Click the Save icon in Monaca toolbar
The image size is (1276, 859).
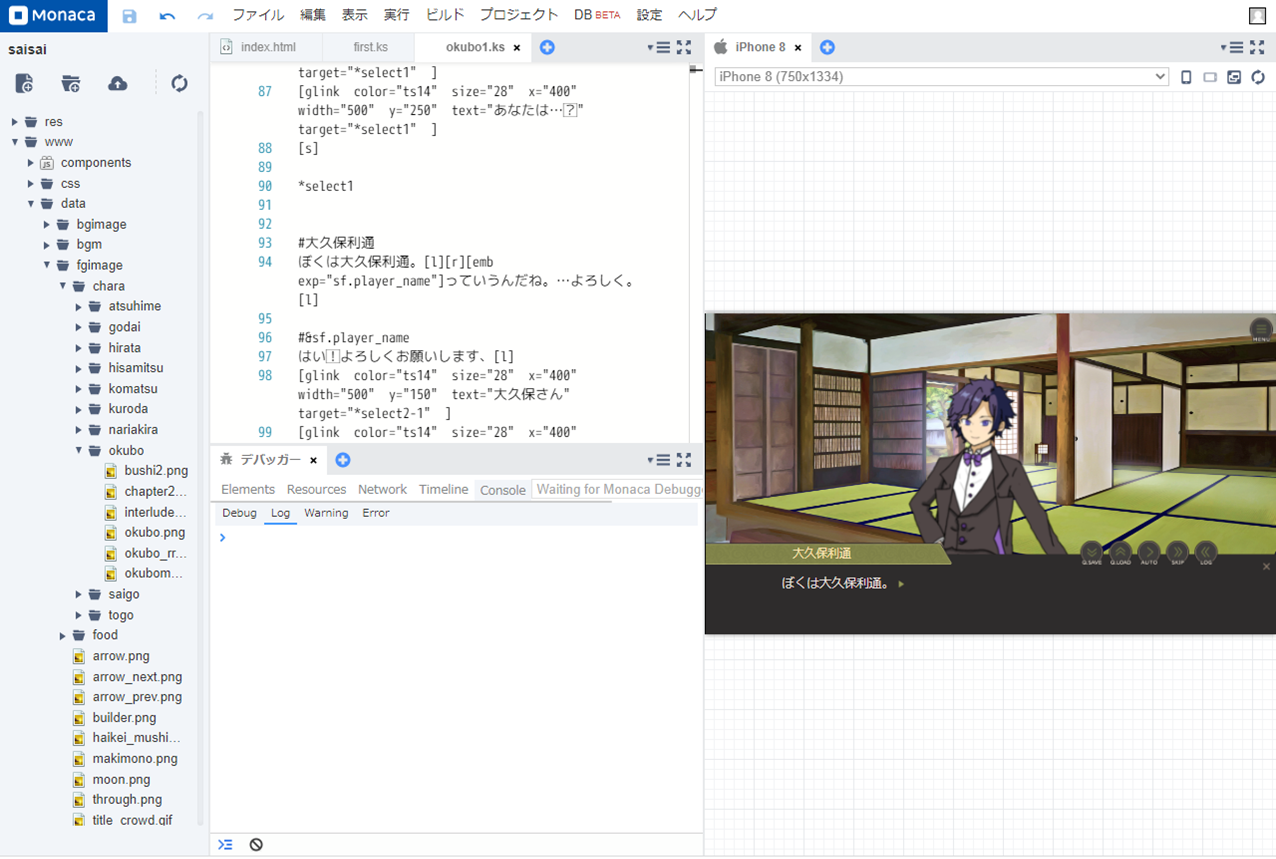click(129, 16)
